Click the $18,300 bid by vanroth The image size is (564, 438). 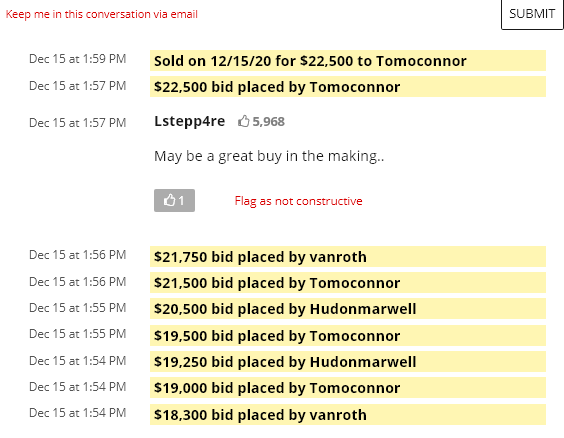point(348,415)
